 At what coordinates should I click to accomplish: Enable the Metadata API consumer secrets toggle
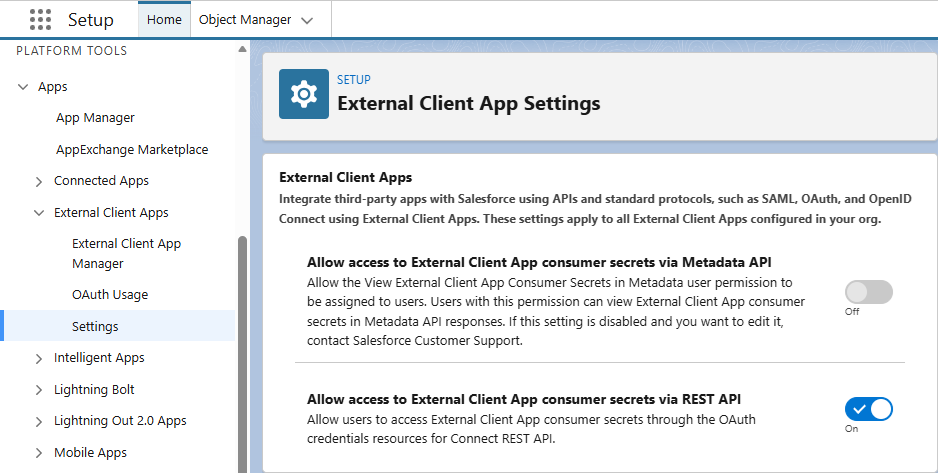click(x=869, y=292)
